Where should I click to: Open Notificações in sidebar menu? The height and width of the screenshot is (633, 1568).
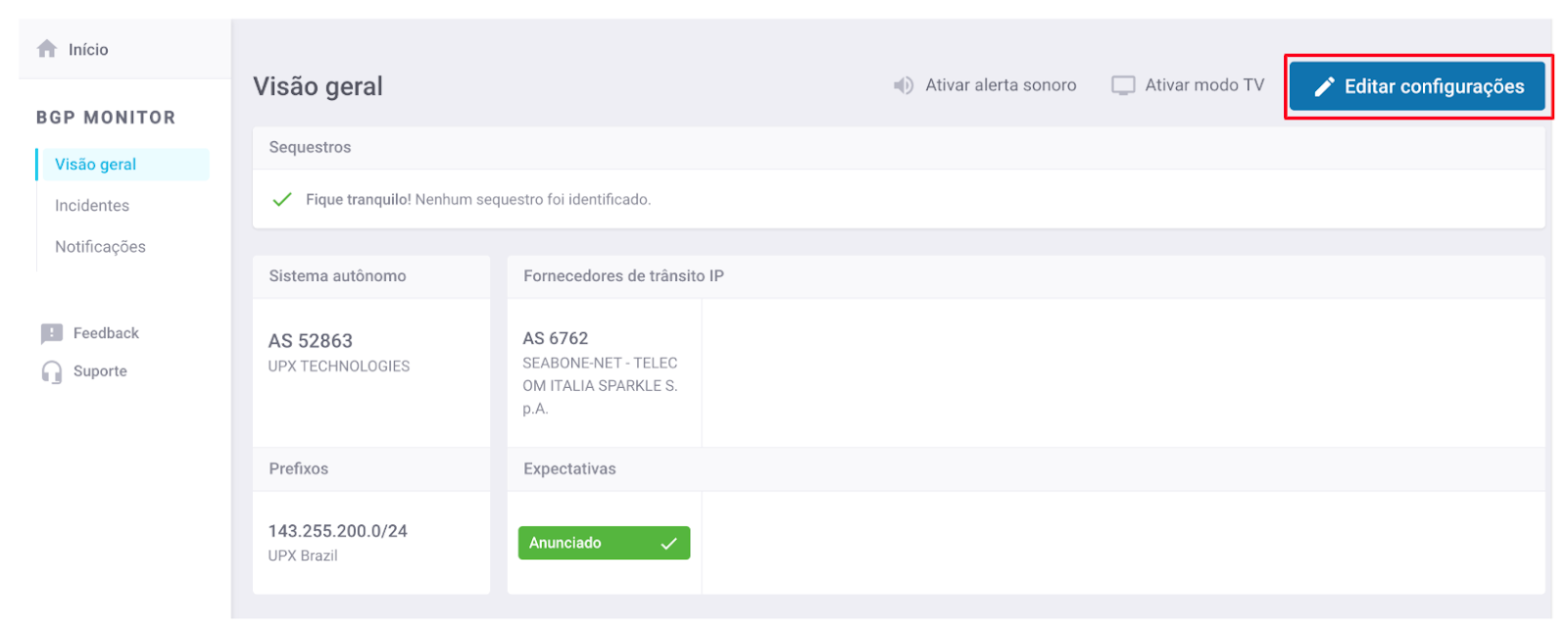coord(100,247)
